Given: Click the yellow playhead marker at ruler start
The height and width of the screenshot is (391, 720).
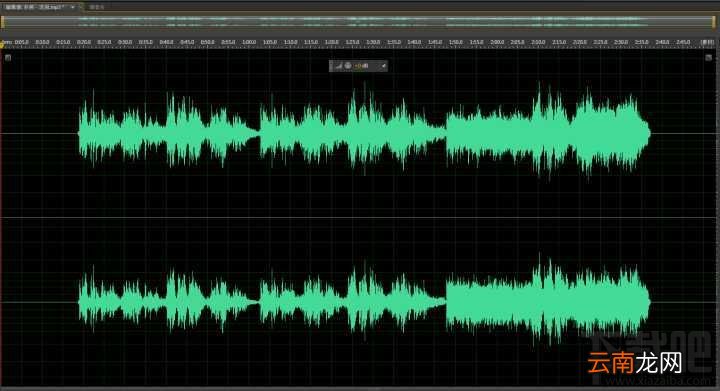Looking at the screenshot, I should (x=2, y=44).
